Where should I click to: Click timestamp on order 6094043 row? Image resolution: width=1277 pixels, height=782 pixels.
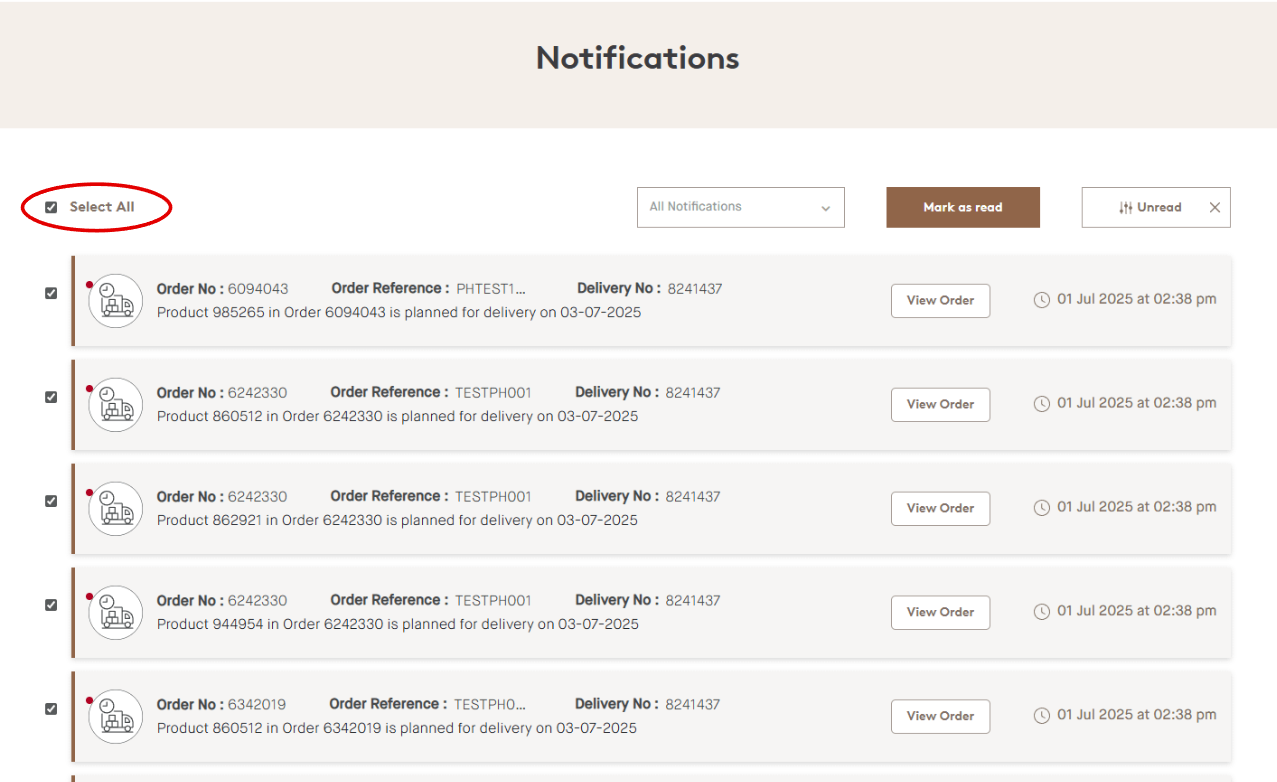(x=1137, y=299)
